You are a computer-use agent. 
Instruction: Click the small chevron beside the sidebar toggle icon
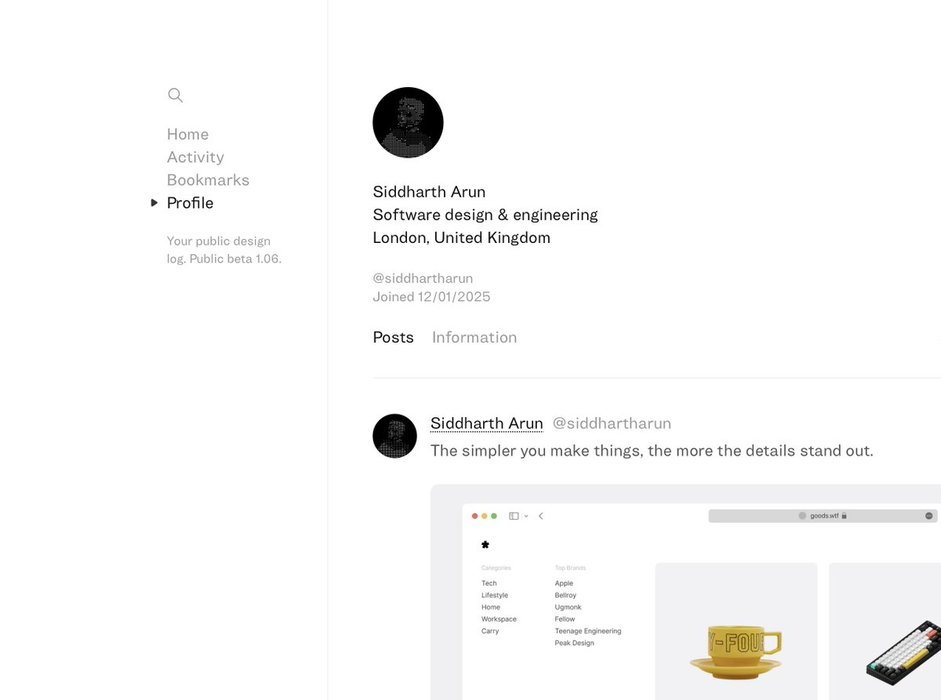click(526, 516)
